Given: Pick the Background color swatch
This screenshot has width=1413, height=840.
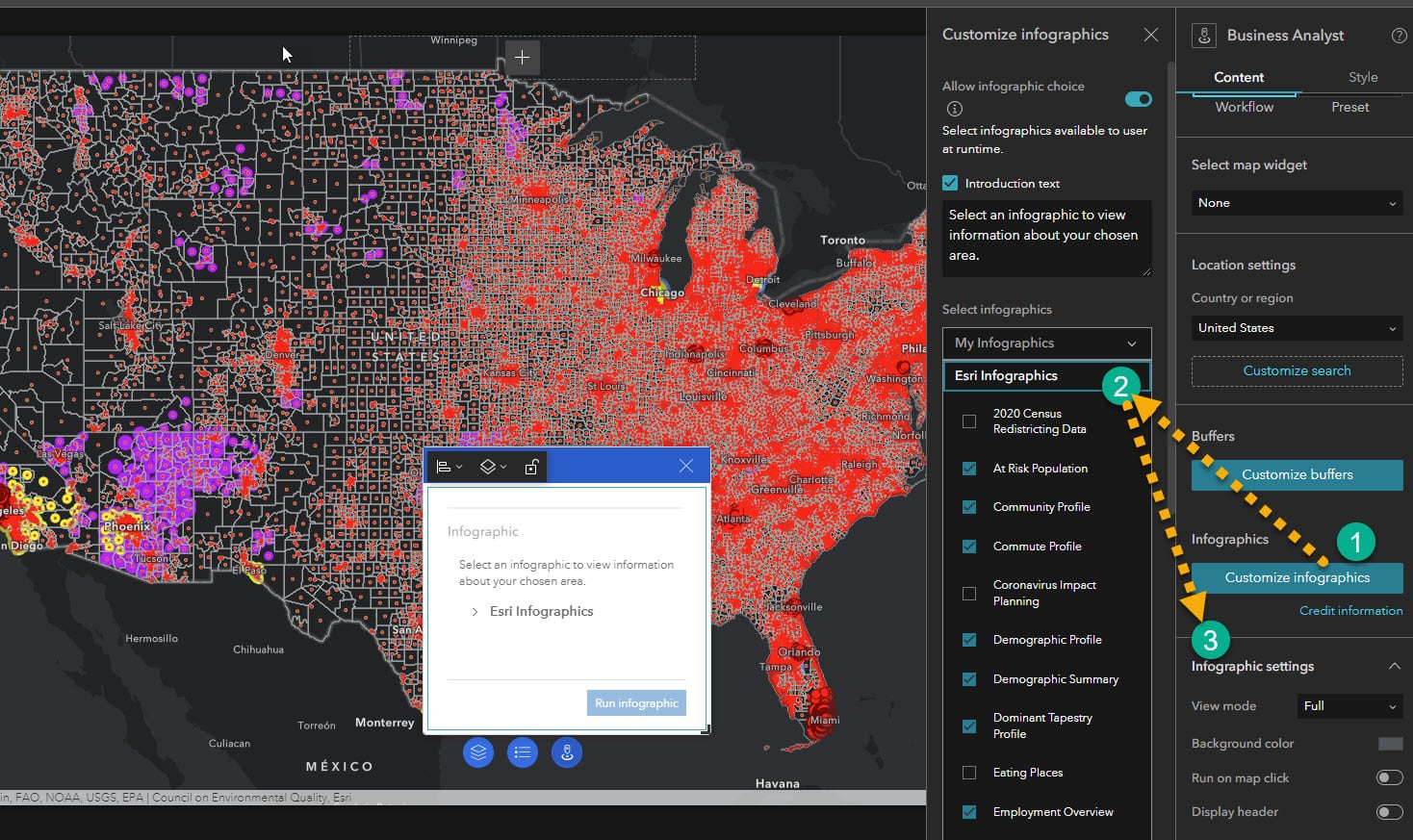Looking at the screenshot, I should [1390, 744].
